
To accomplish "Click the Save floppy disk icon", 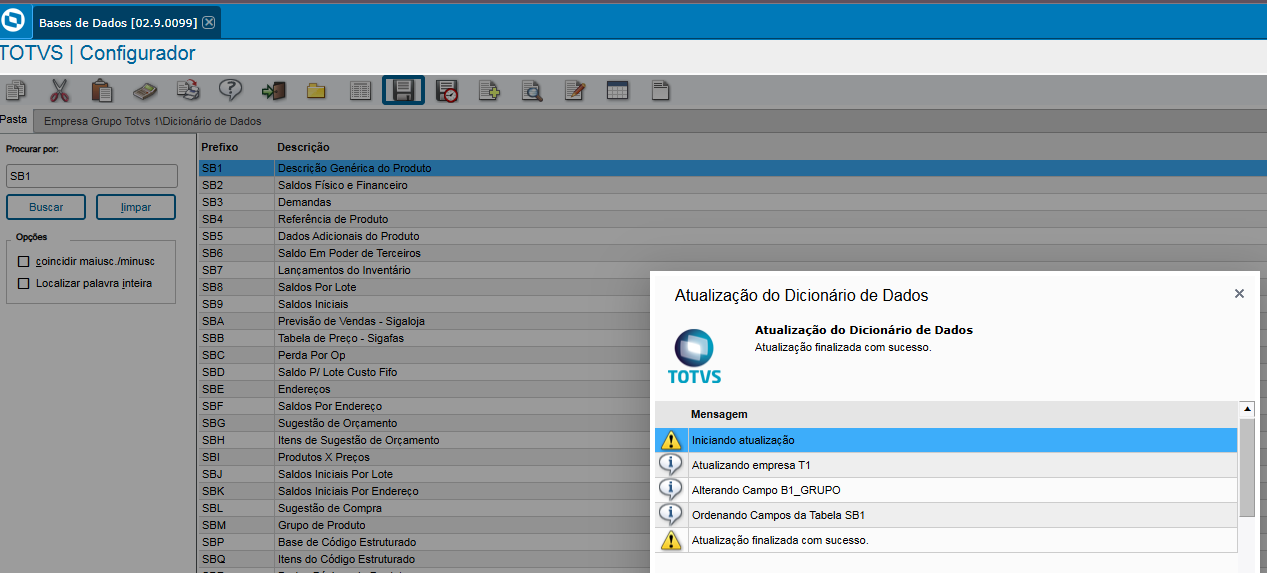I will coord(404,91).
